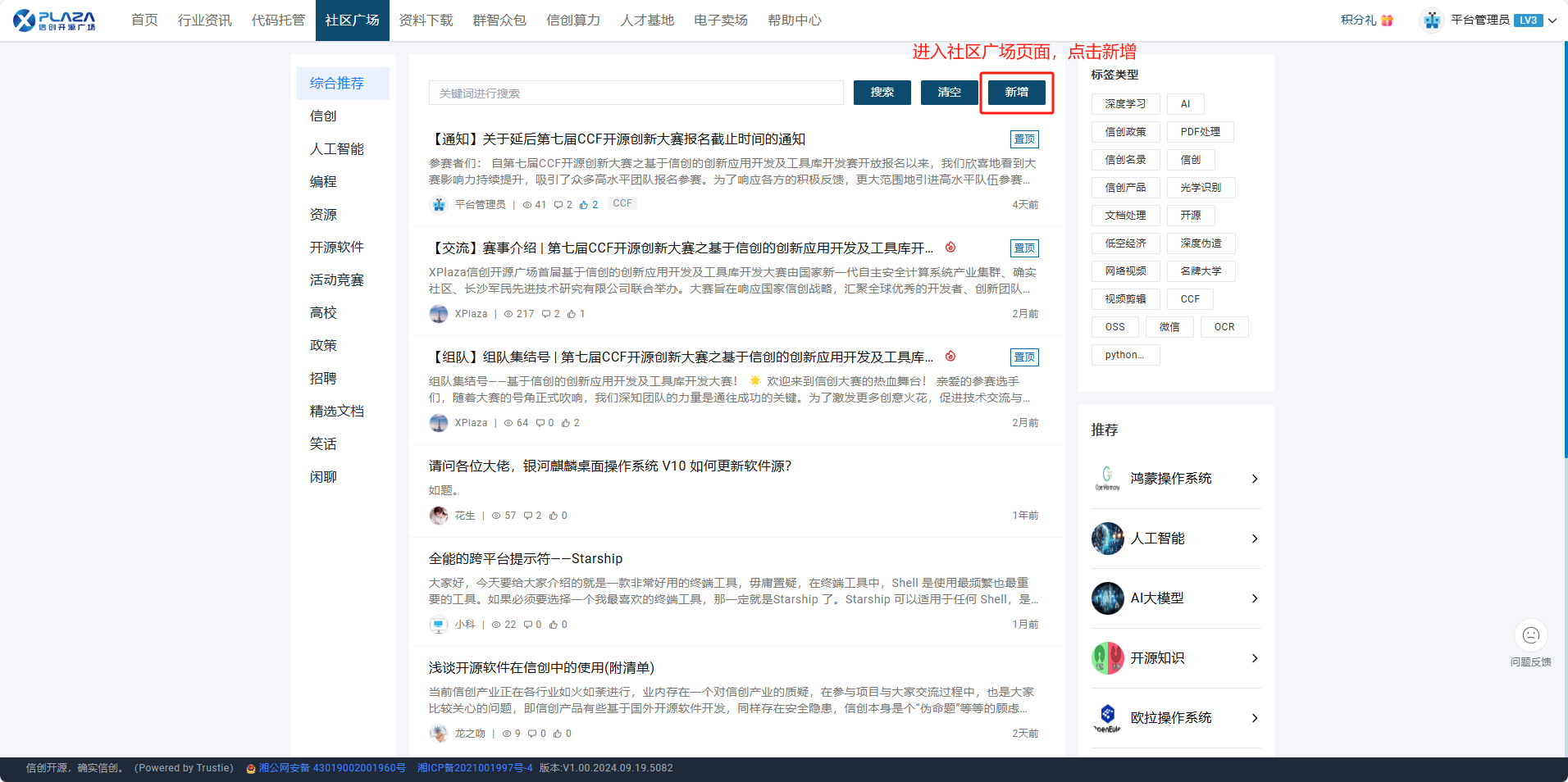Image resolution: width=1568 pixels, height=782 pixels.
Task: Expand the 人工智能 recommendation chevron
Action: tap(1254, 539)
